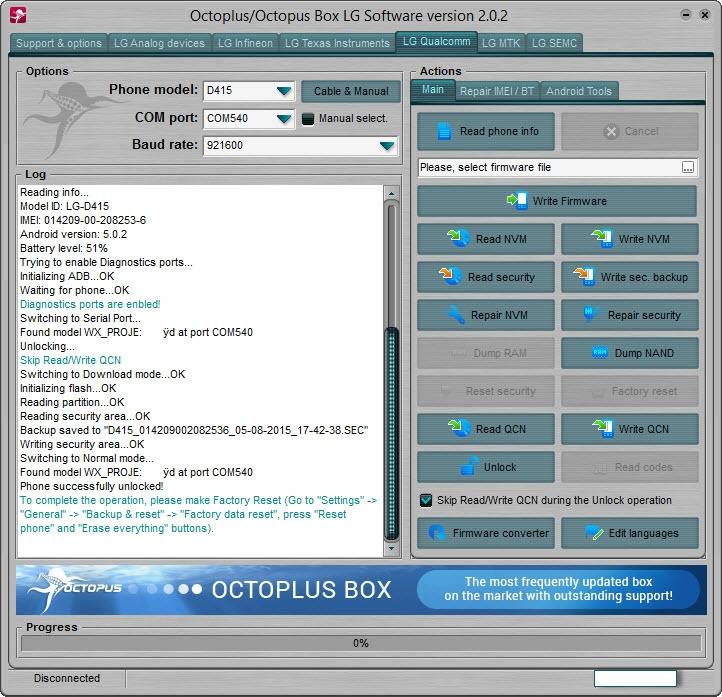Expand the Phone model dropdown

tap(284, 91)
